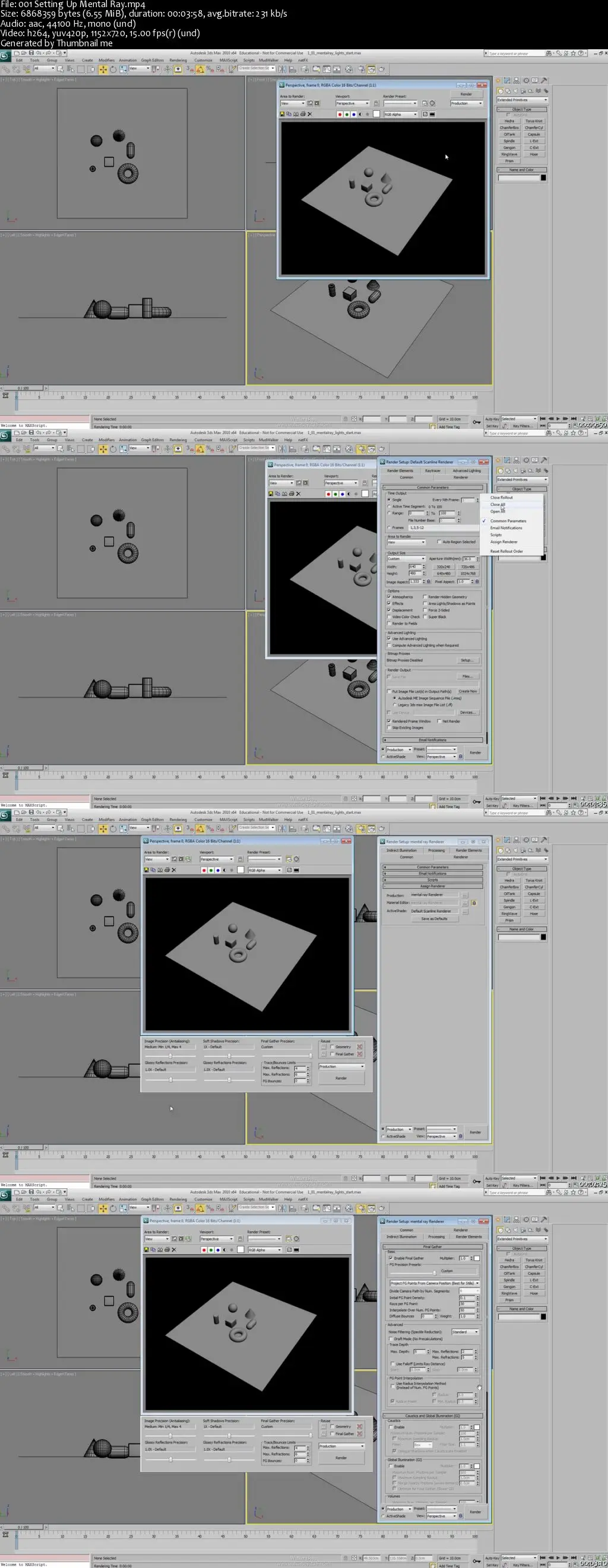Enable the Net Render checkbox
The image size is (608, 1568).
click(439, 721)
